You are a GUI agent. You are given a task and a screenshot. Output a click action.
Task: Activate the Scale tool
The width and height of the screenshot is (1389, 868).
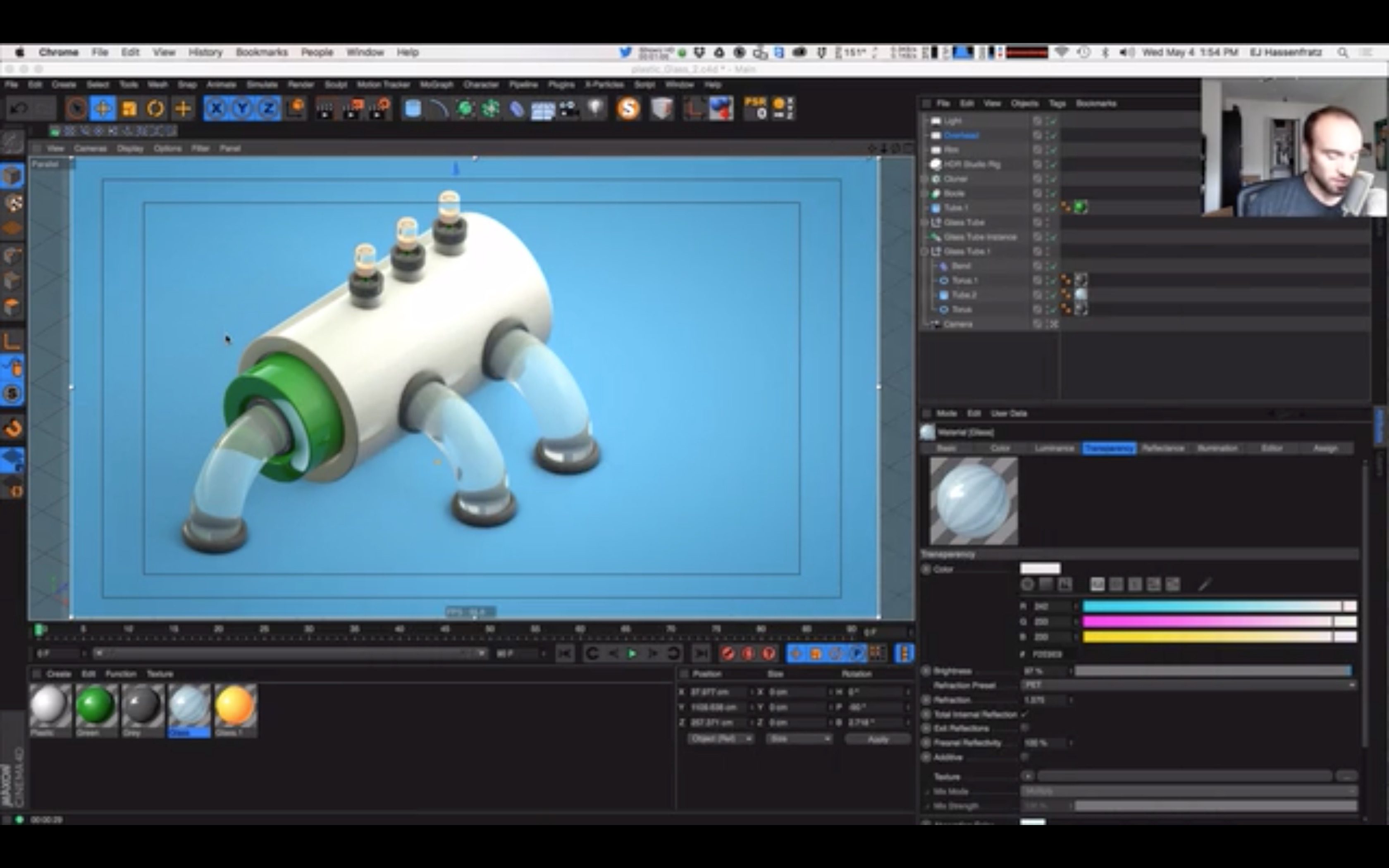click(x=130, y=108)
